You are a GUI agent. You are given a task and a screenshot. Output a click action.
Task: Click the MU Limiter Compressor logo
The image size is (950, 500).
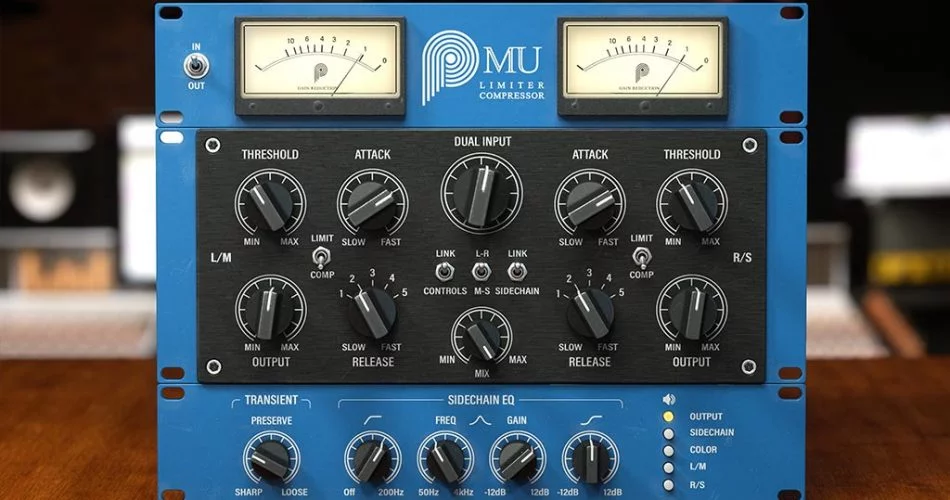point(483,67)
